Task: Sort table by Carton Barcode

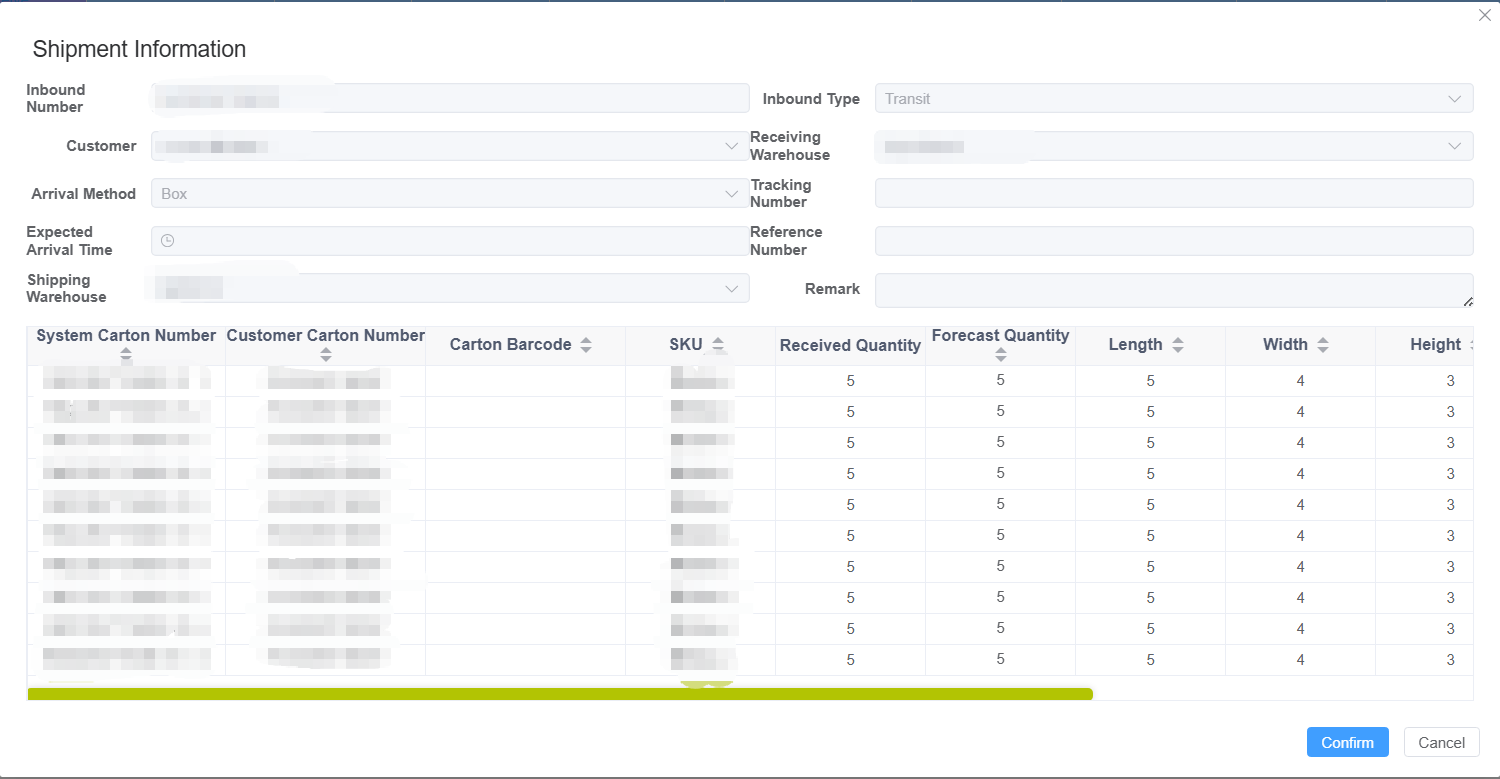Action: [586, 345]
